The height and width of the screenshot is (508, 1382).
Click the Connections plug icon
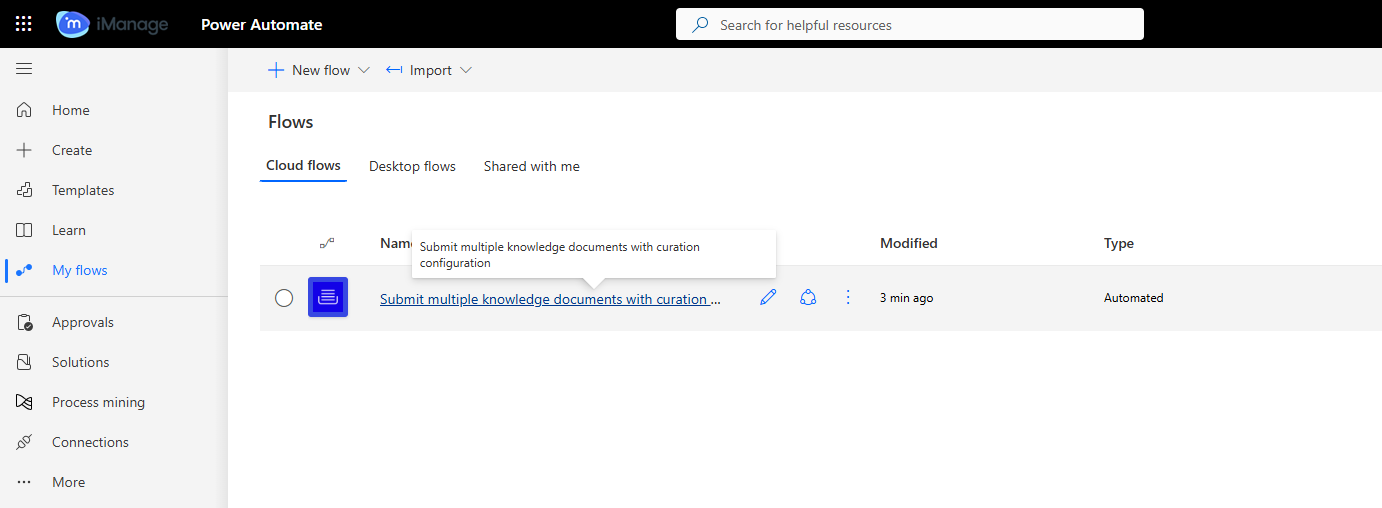point(25,442)
